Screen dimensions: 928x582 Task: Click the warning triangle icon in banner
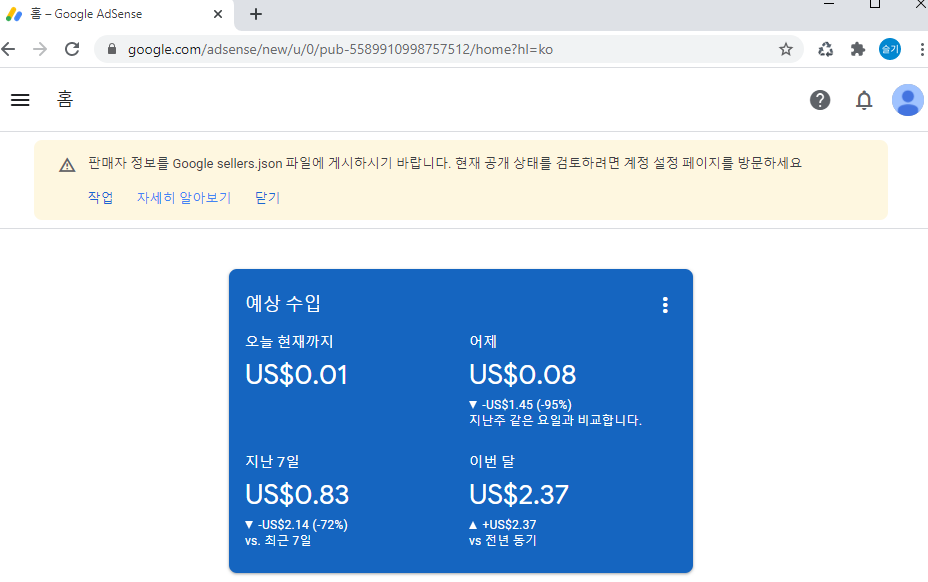click(67, 165)
